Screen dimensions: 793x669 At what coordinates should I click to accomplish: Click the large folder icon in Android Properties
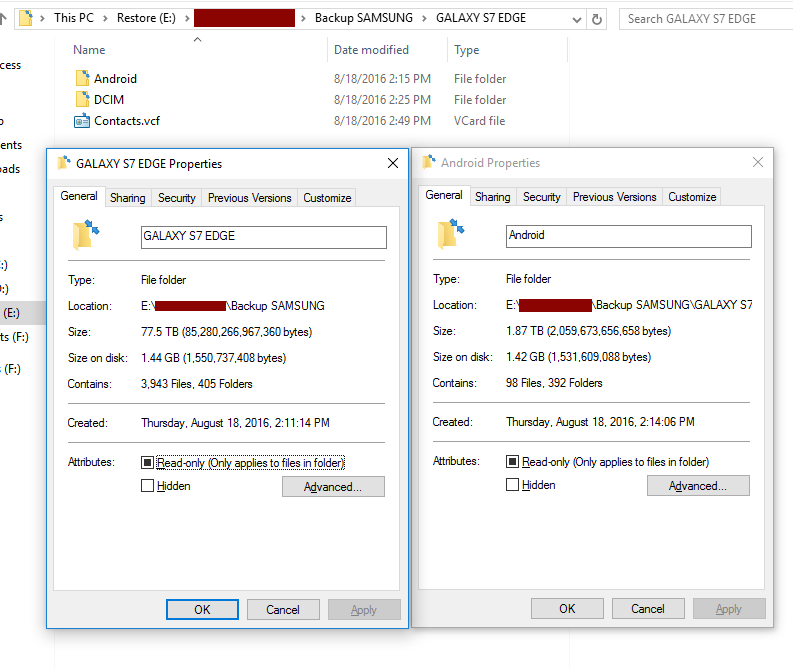tap(451, 234)
